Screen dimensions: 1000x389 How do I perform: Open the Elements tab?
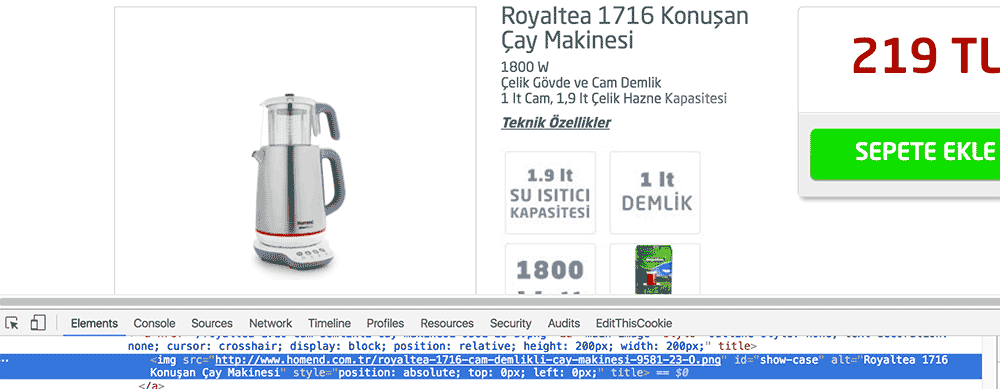tap(94, 323)
